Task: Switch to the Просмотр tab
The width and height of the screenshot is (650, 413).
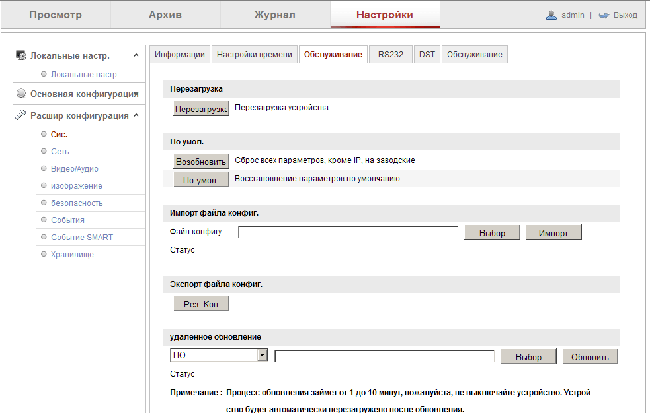Action: click(56, 15)
